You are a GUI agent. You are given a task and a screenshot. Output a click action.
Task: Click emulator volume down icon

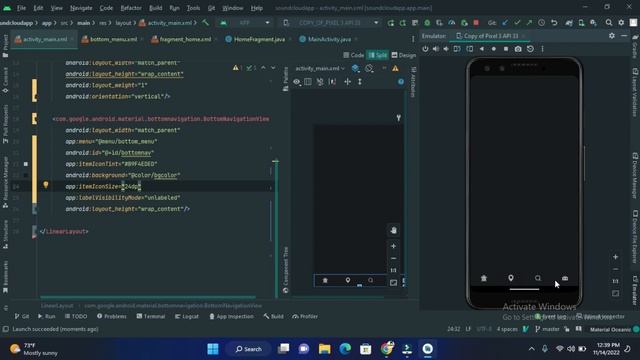tap(446, 49)
